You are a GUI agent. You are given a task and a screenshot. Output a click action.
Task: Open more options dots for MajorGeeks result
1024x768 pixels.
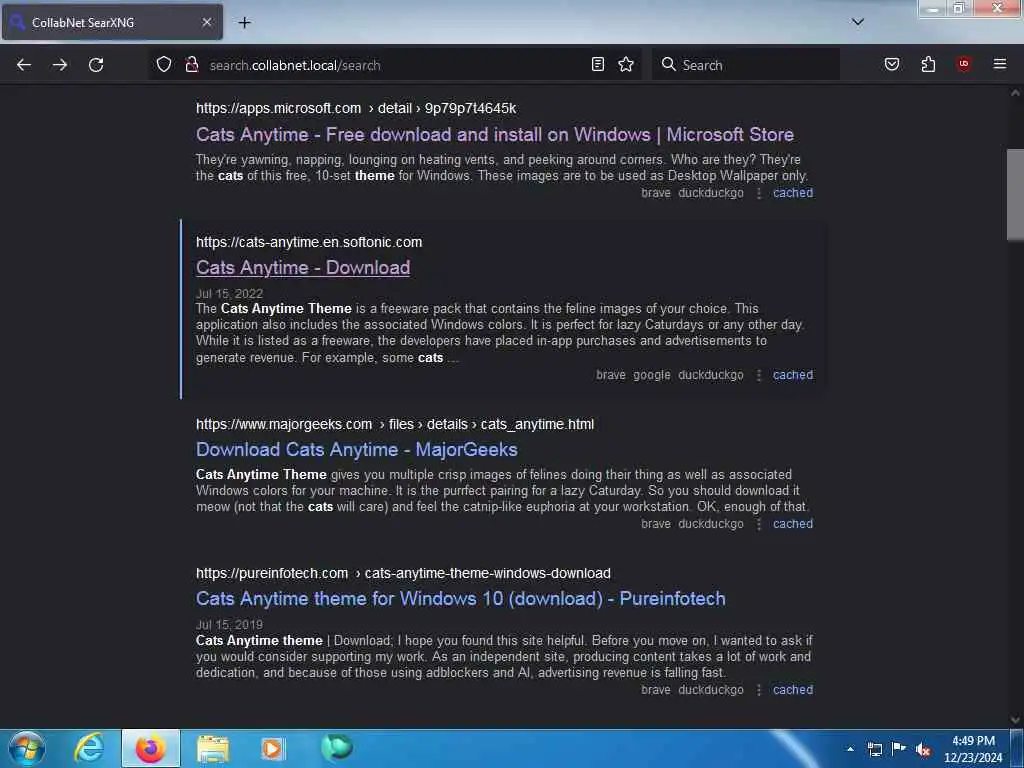[x=759, y=524]
